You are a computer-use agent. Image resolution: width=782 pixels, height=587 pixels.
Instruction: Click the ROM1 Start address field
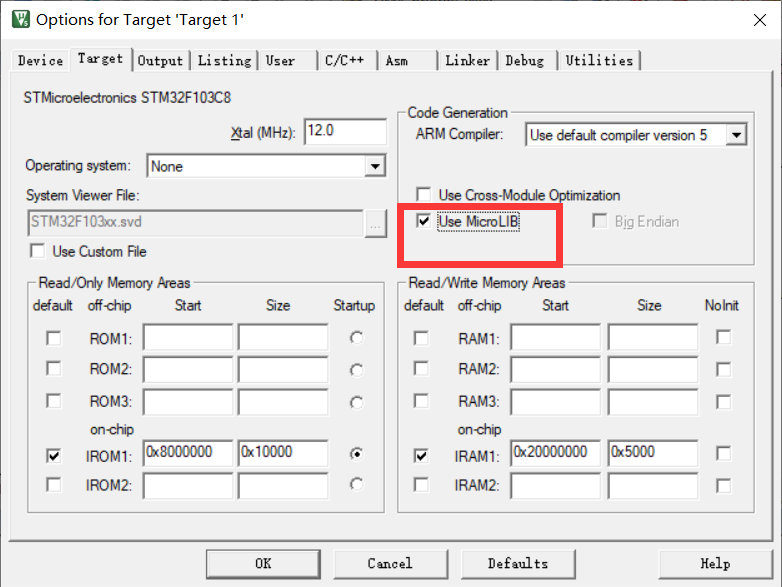coord(188,337)
